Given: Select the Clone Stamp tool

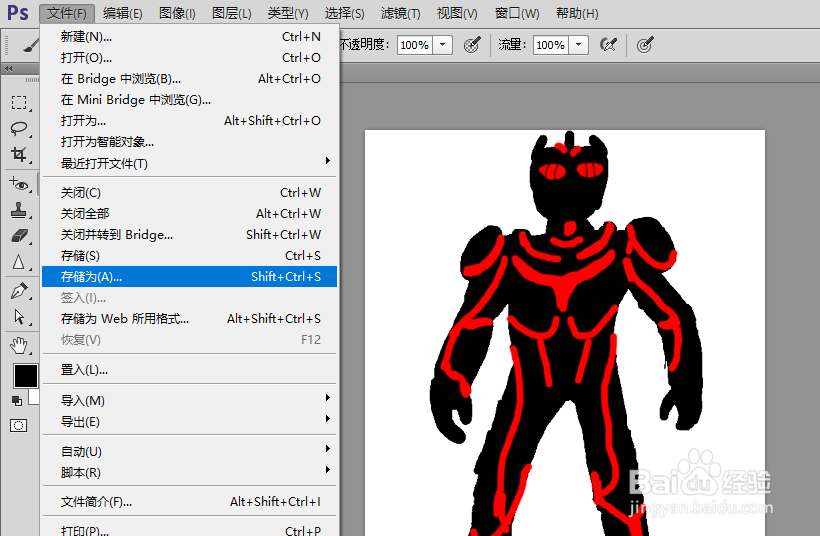Looking at the screenshot, I should click(19, 211).
